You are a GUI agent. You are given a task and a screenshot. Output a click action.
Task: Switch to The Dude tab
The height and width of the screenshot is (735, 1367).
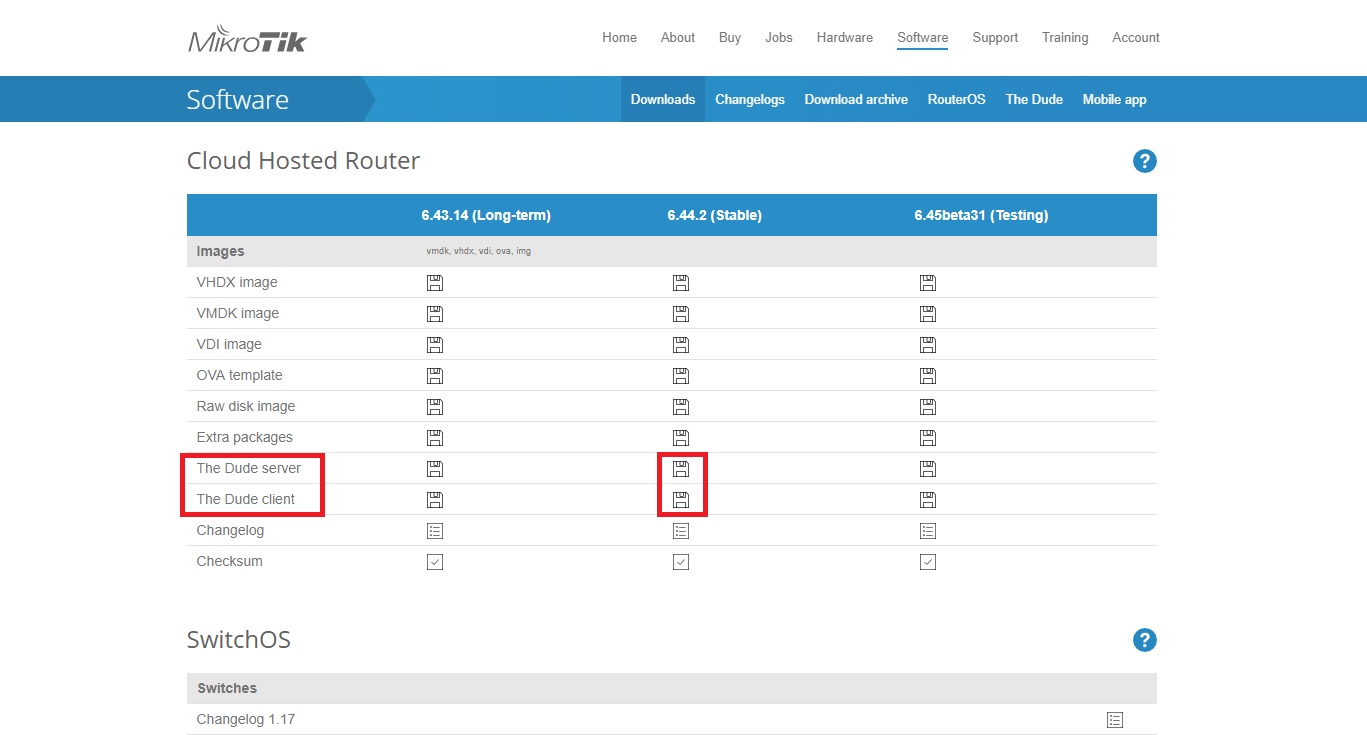pos(1034,99)
